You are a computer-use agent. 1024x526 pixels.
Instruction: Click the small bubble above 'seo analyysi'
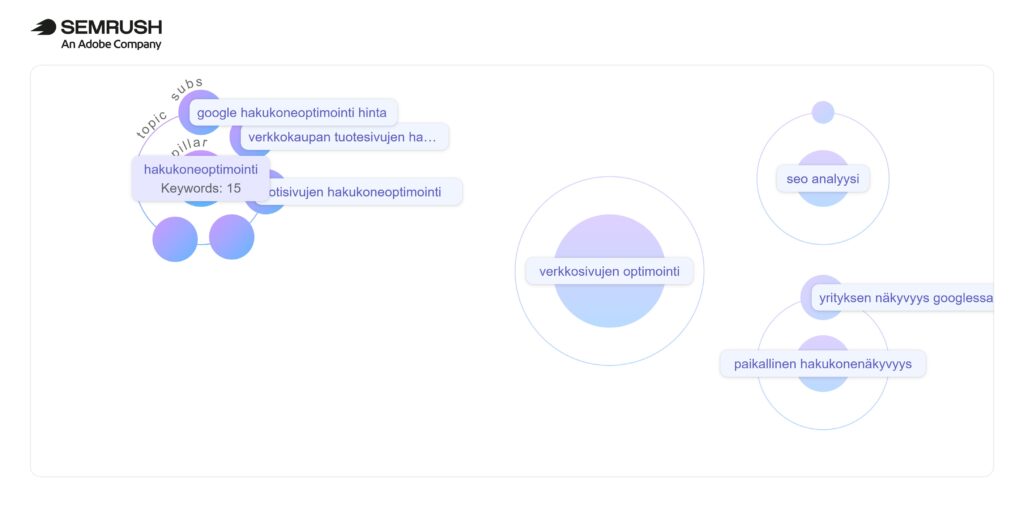823,112
